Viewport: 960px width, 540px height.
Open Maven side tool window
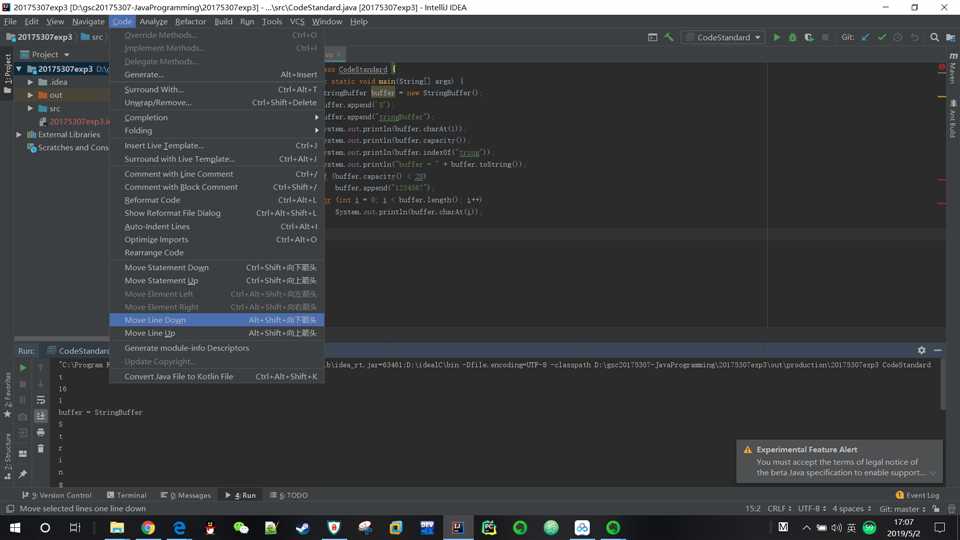(953, 69)
